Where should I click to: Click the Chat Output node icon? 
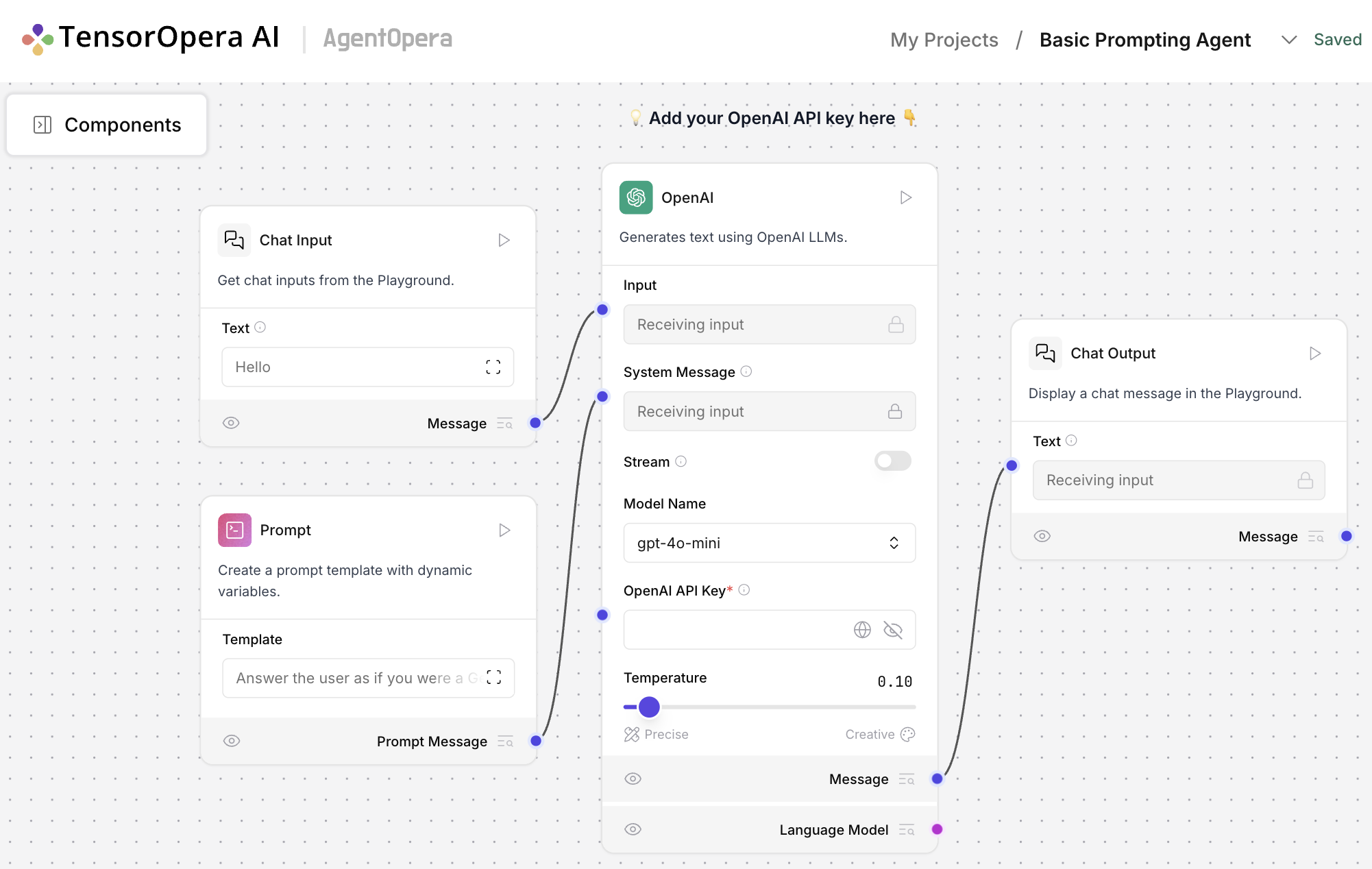[x=1045, y=353]
